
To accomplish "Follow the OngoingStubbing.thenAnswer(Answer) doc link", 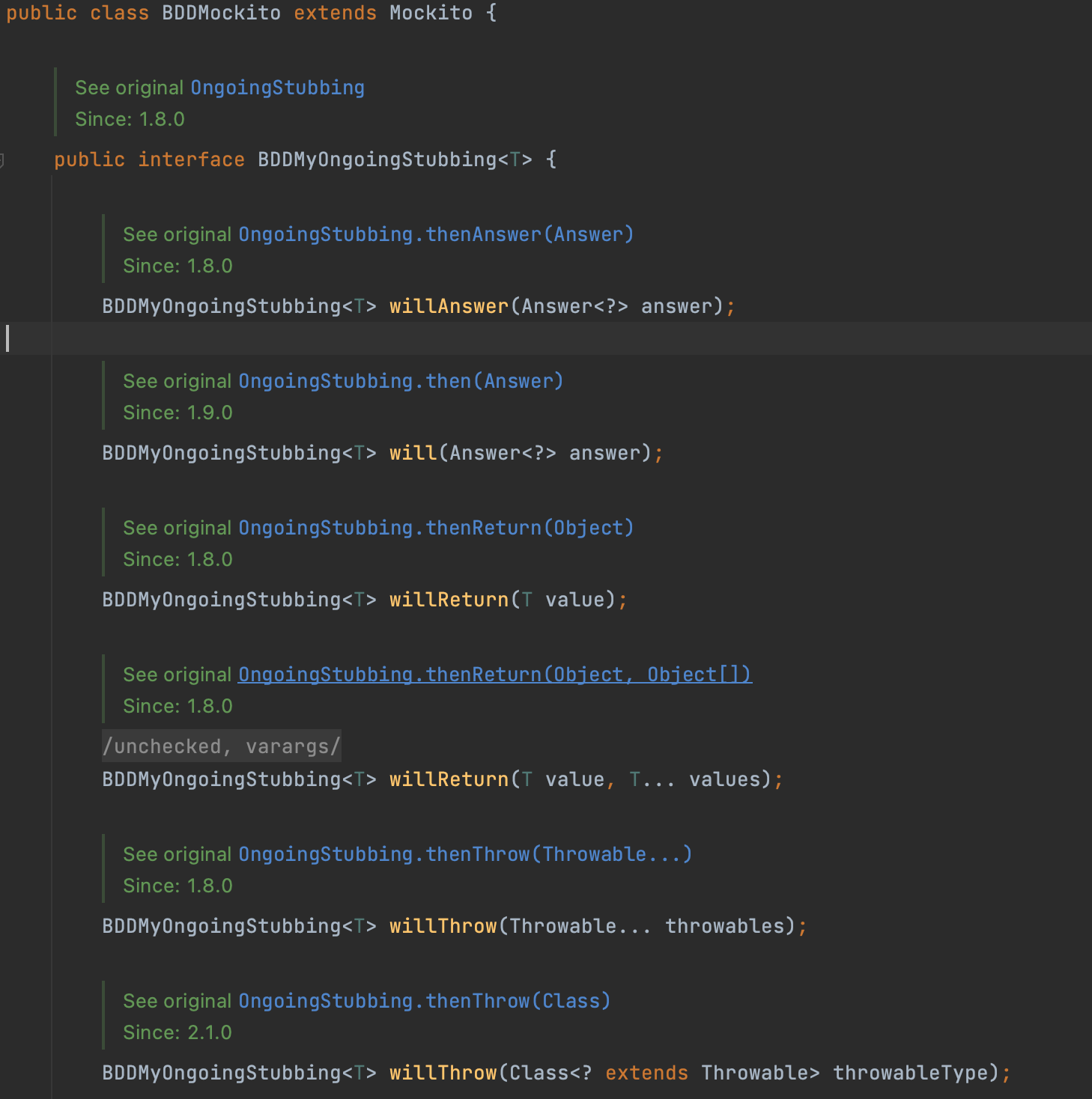I will click(x=436, y=234).
